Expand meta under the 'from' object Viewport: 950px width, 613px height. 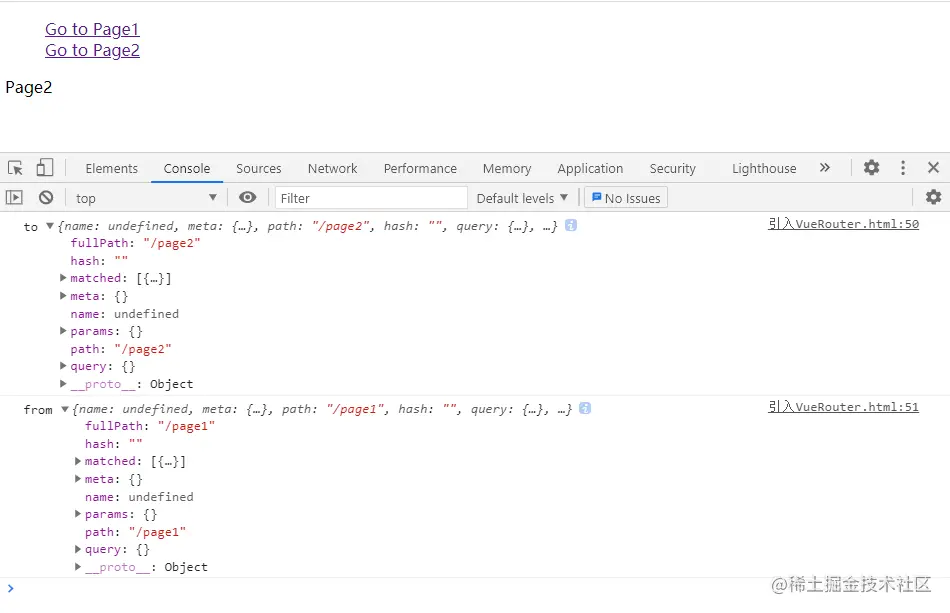pyautogui.click(x=78, y=479)
